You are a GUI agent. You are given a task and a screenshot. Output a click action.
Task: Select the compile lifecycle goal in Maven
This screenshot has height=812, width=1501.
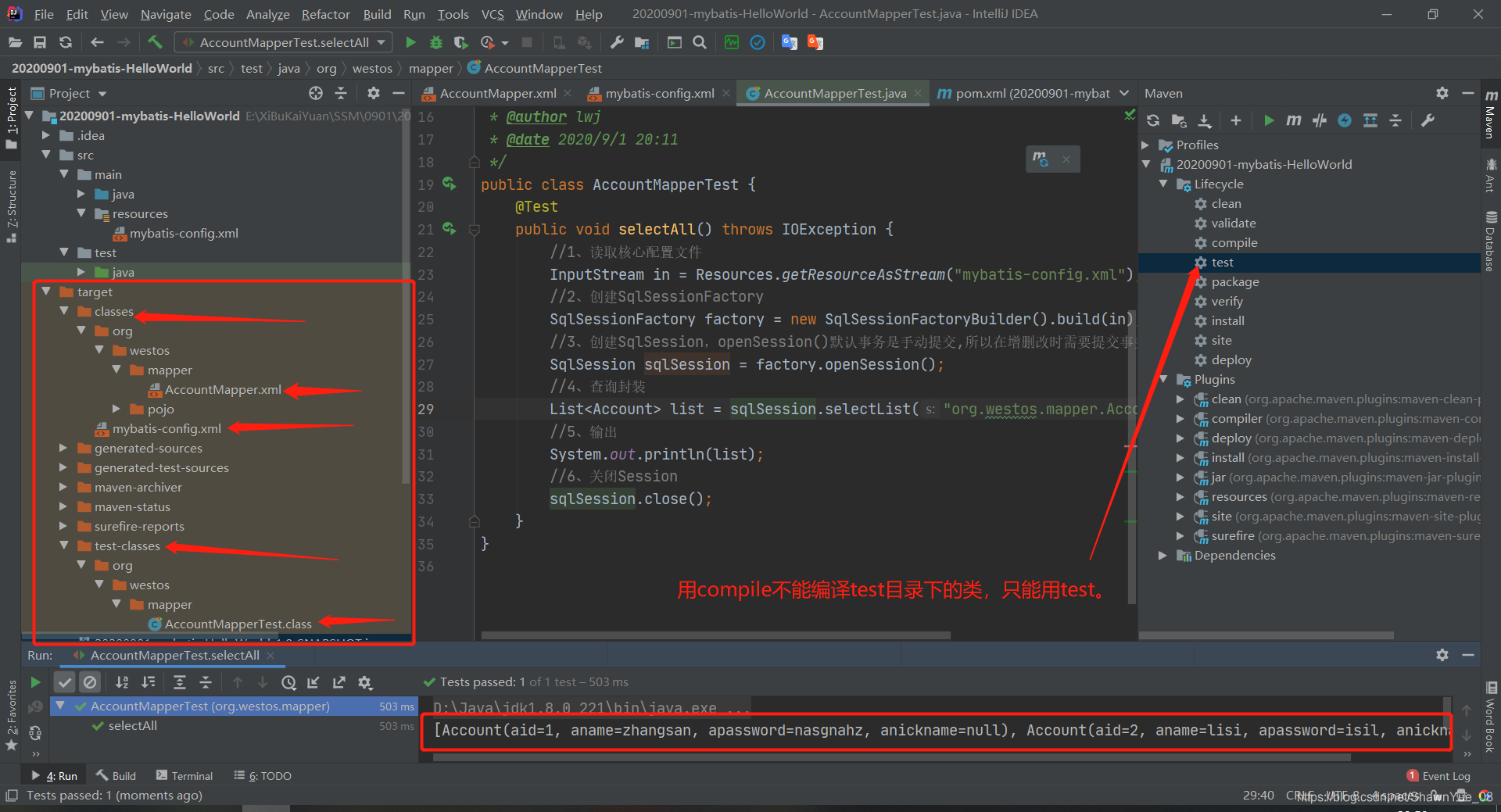point(1234,242)
